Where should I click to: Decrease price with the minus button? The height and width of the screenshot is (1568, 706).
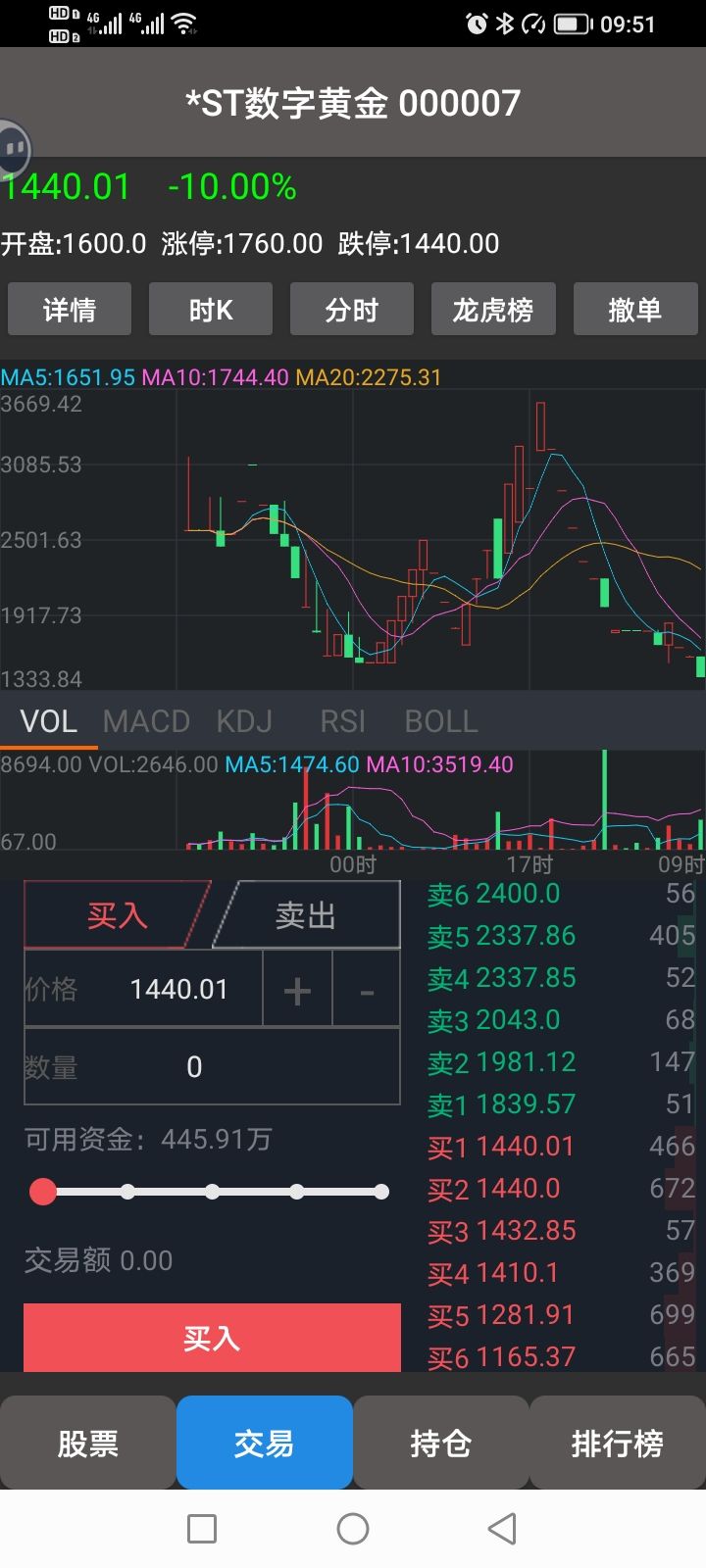point(367,990)
